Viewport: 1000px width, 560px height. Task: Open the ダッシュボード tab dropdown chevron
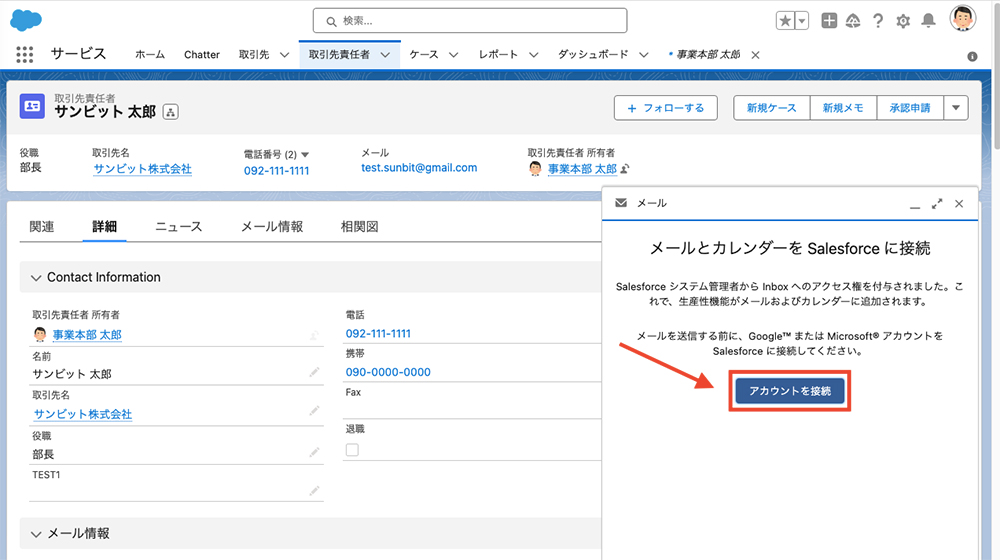point(644,55)
